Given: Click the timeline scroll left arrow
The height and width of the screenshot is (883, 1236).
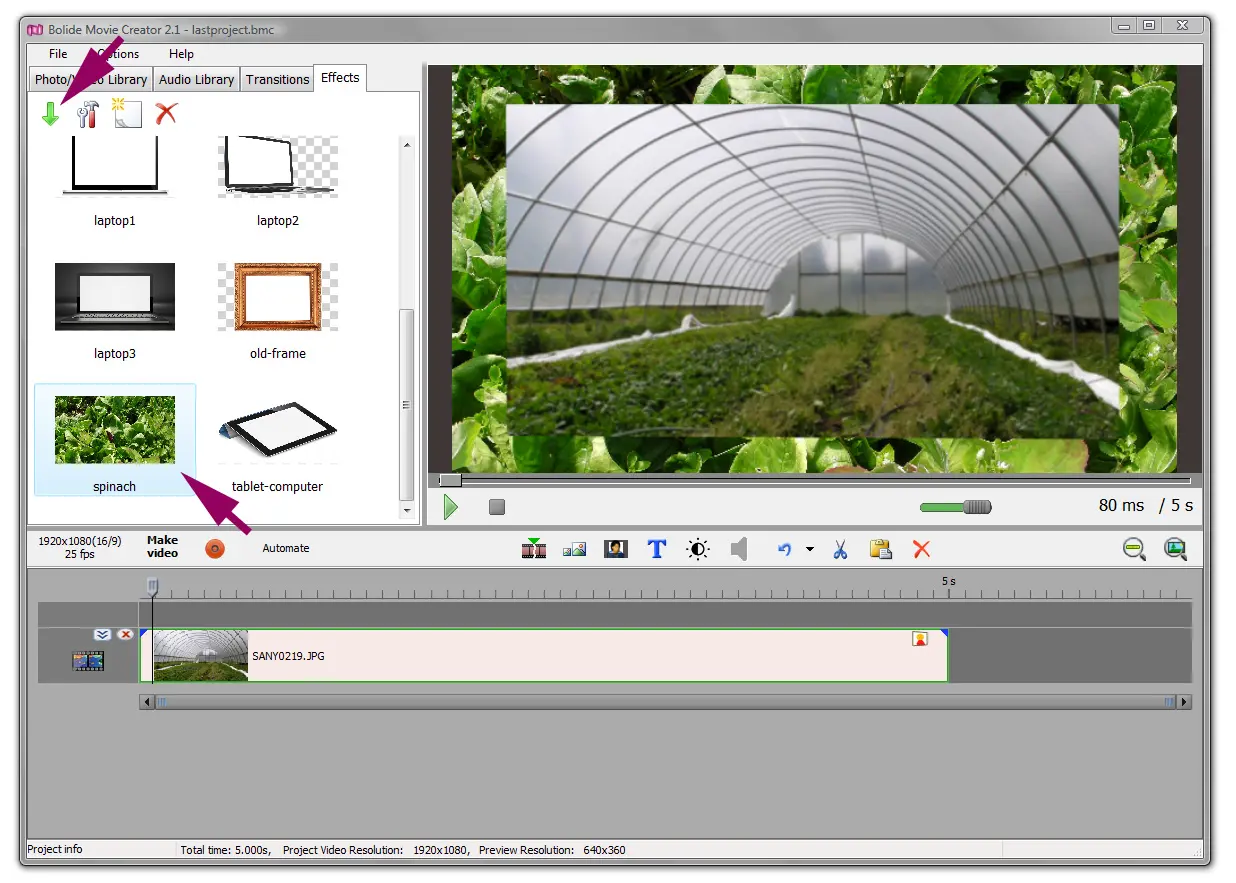Looking at the screenshot, I should point(147,702).
